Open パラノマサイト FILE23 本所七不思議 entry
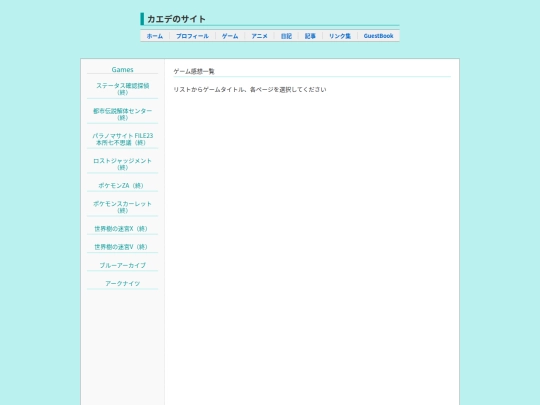The height and width of the screenshot is (405, 540). (123, 139)
